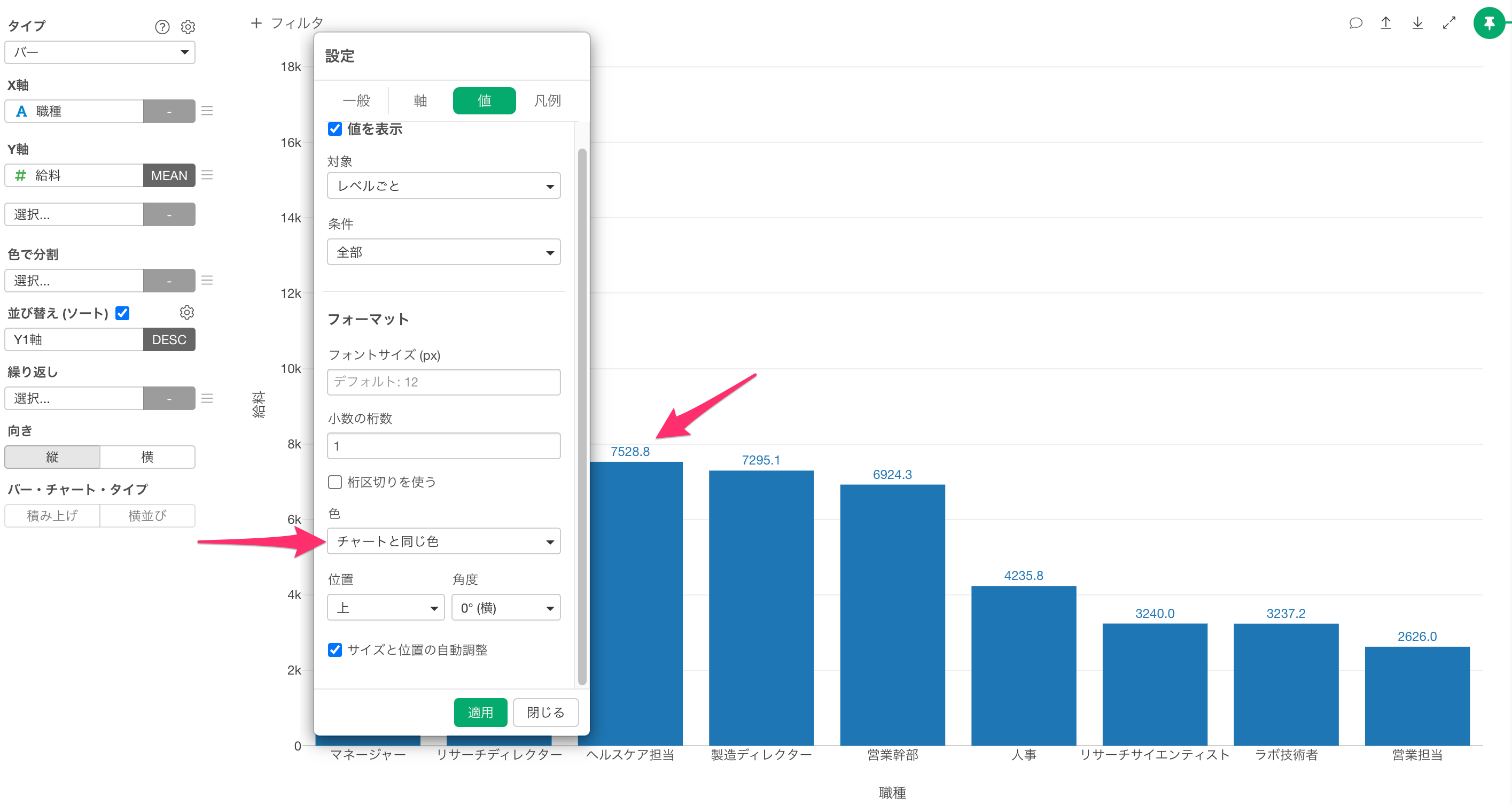The width and height of the screenshot is (1512, 805).
Task: Click the 営業幹部 bar
Action: (892, 615)
